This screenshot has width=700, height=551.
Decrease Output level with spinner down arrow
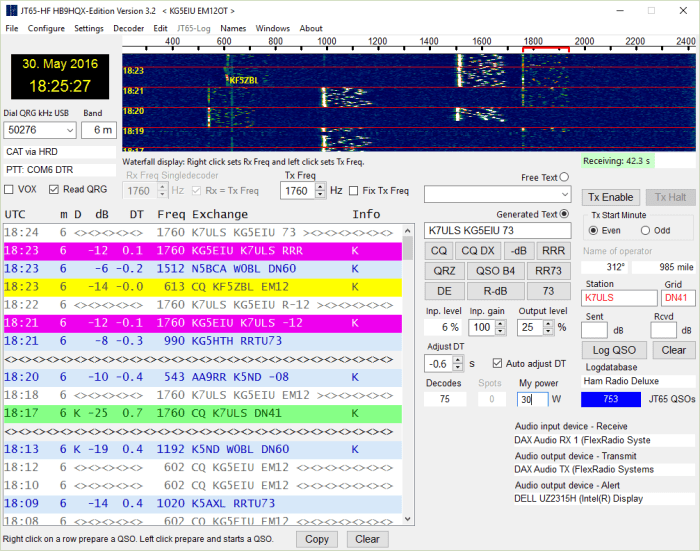click(x=550, y=331)
